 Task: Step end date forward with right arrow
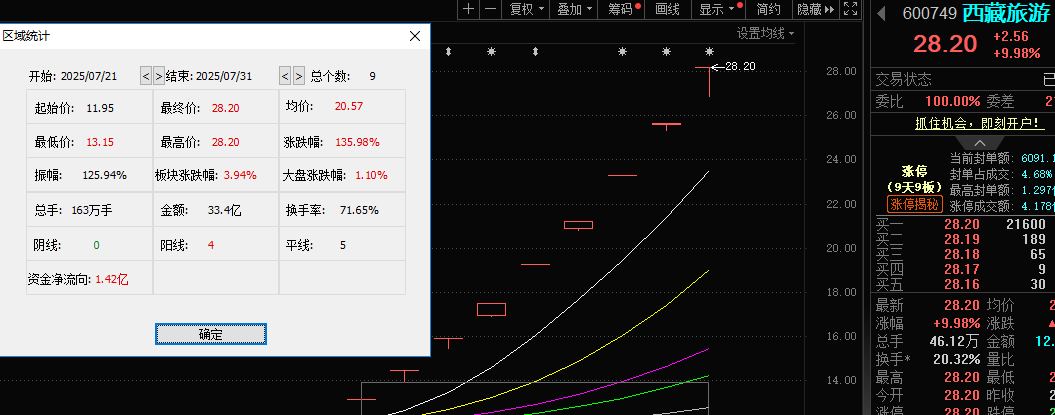[x=298, y=76]
